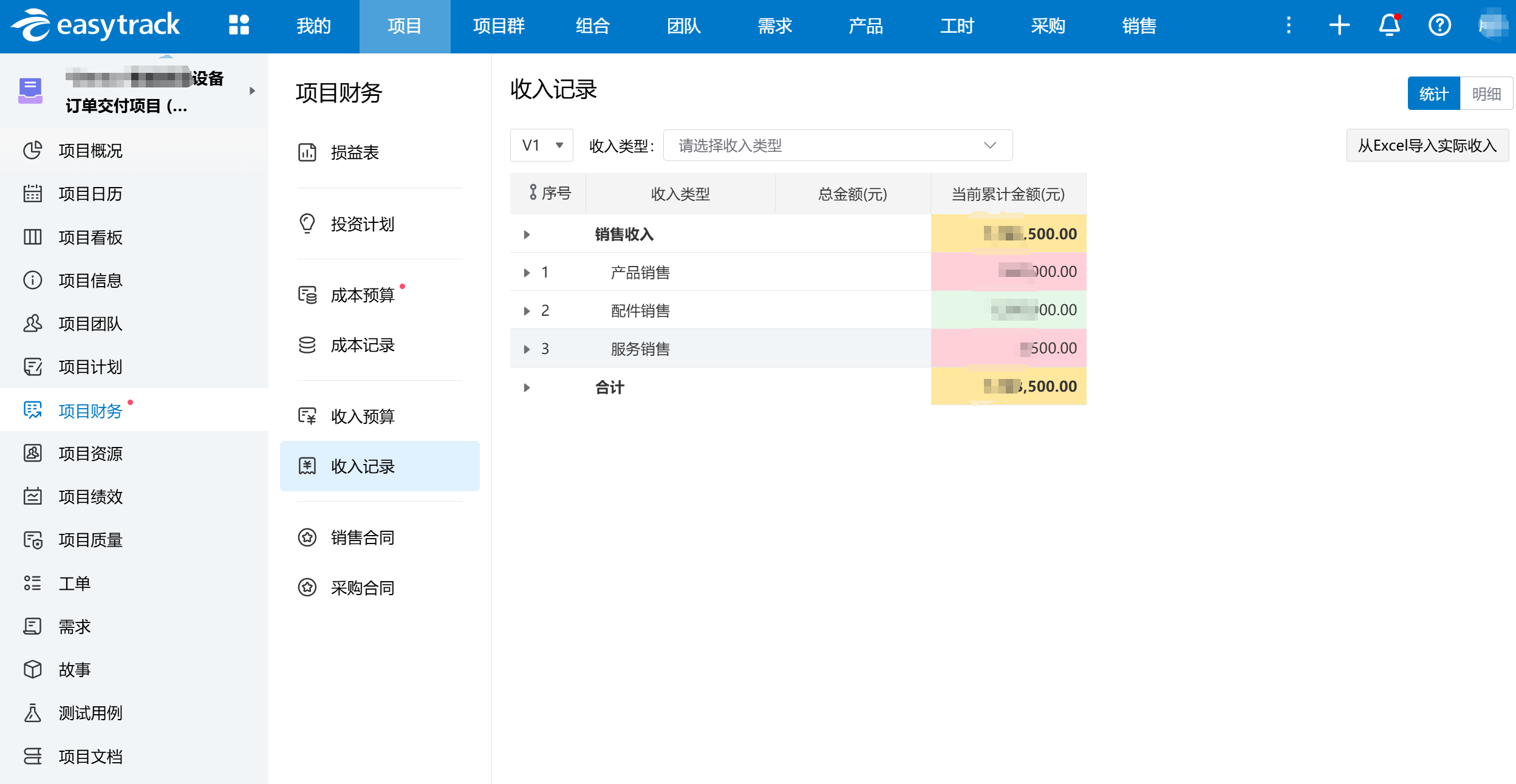Screen dimensions: 1516x784
Task: Open the vertical three-dot more menu
Action: [1288, 26]
